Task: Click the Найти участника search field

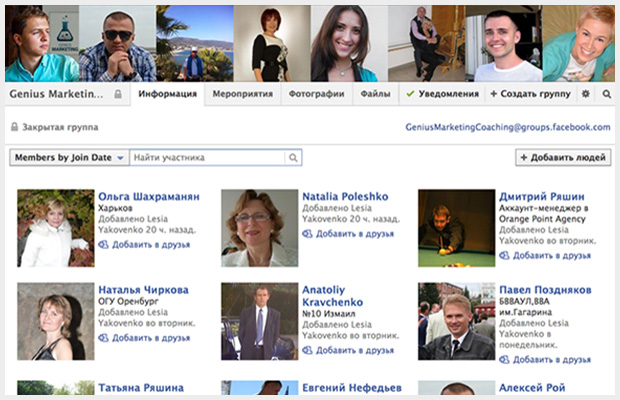Action: (208, 158)
